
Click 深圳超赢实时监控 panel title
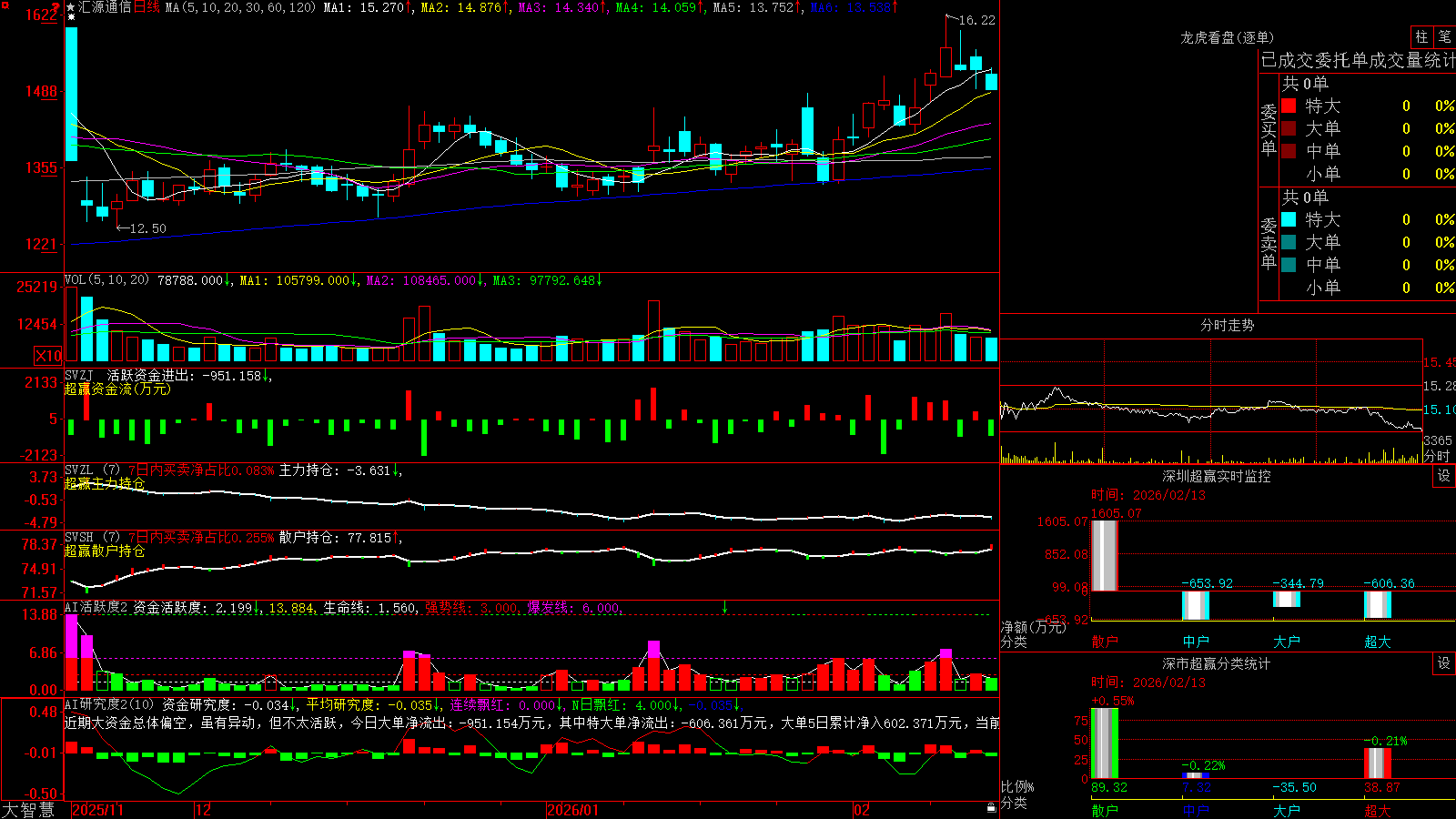[1217, 476]
